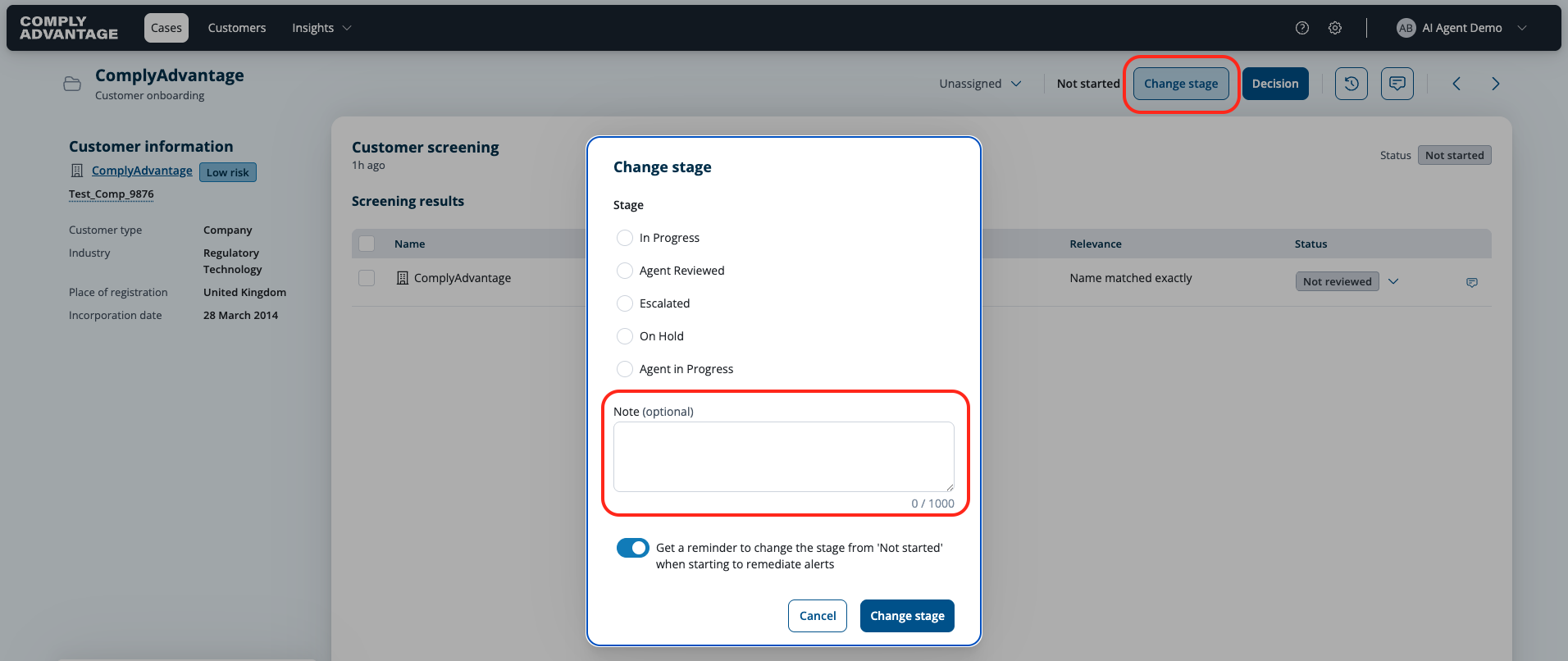Click the building icon in the screening results row
The height and width of the screenshot is (661, 1568).
click(403, 278)
